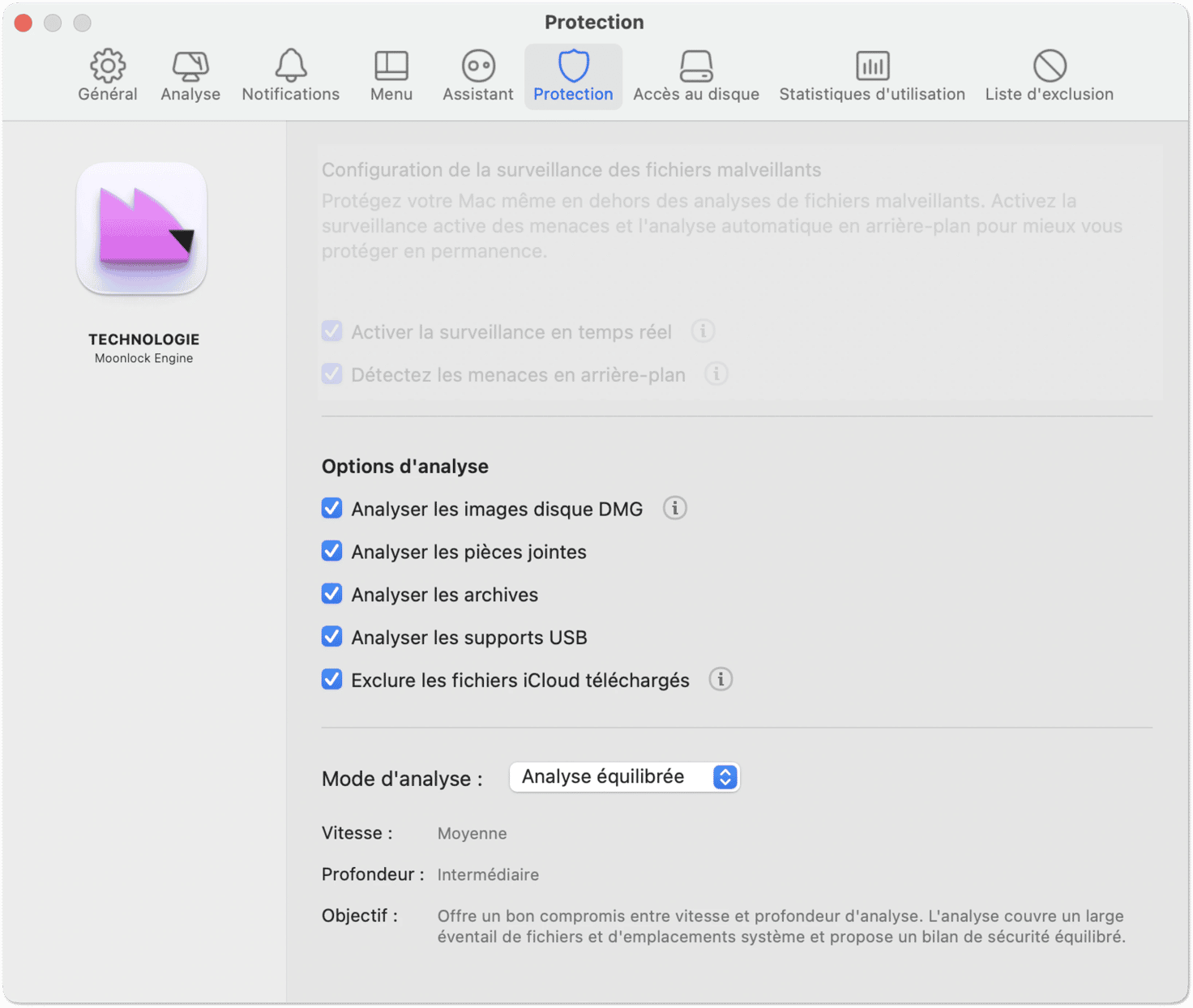Toggle Analyser les archives checkbox

click(331, 594)
